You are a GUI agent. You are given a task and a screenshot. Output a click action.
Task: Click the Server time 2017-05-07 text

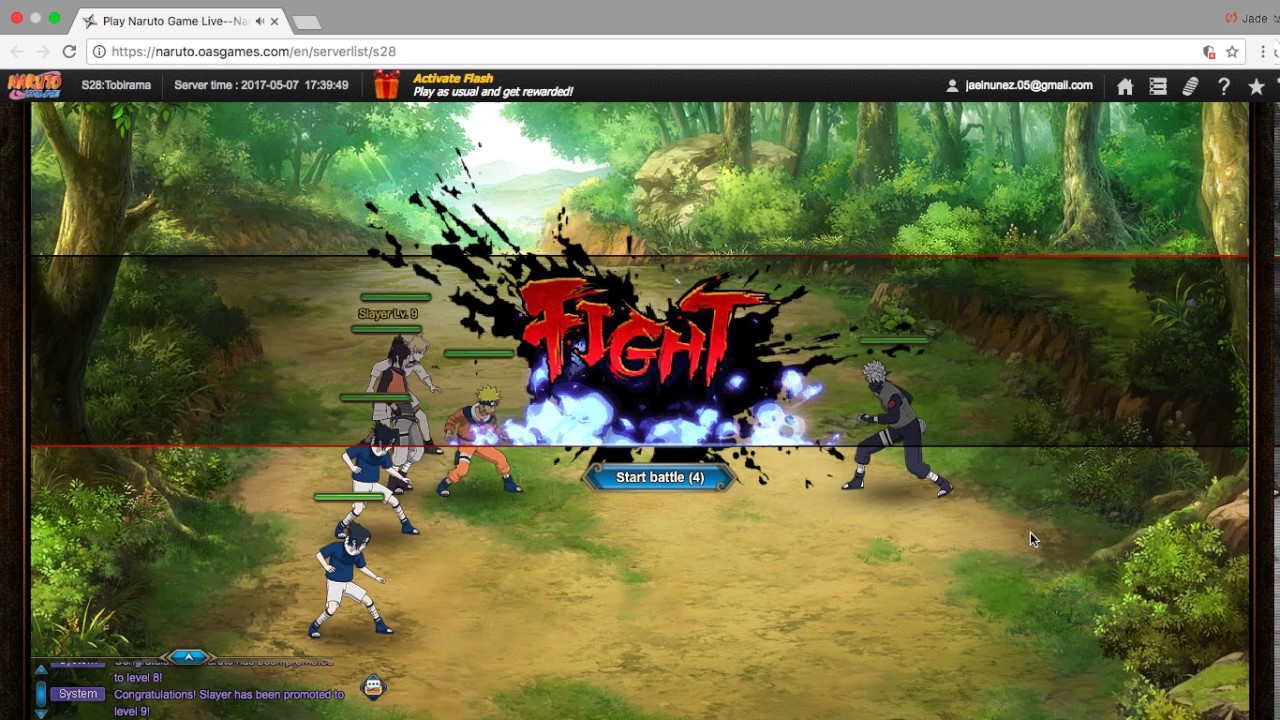click(x=261, y=85)
